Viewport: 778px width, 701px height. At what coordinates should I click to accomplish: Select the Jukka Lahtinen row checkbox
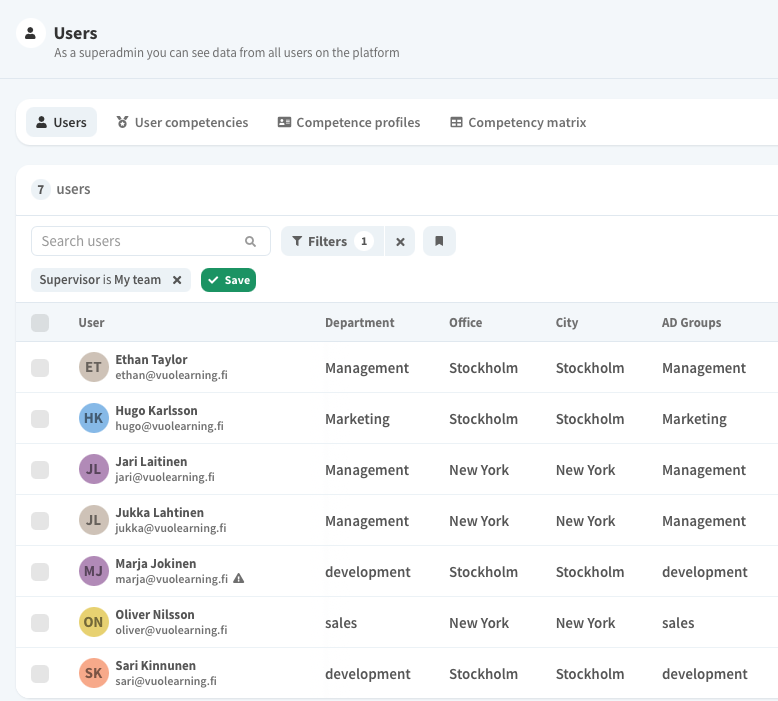click(40, 521)
